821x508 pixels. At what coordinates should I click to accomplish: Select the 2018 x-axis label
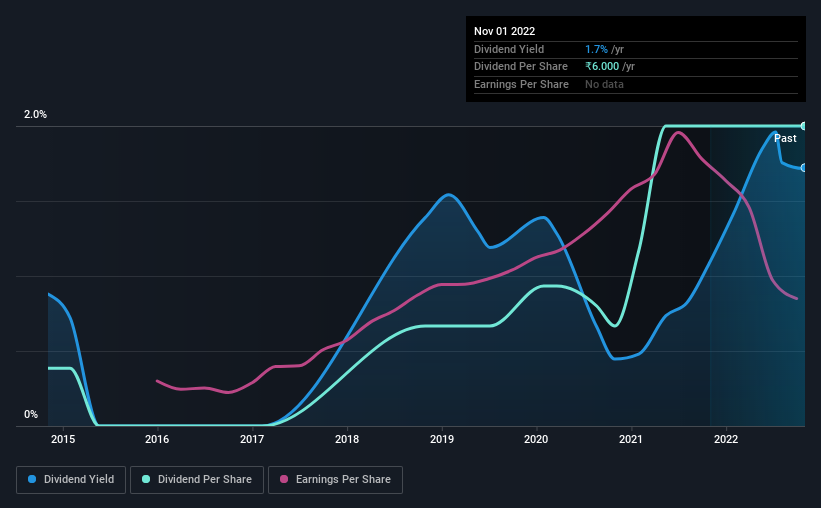pyautogui.click(x=347, y=439)
